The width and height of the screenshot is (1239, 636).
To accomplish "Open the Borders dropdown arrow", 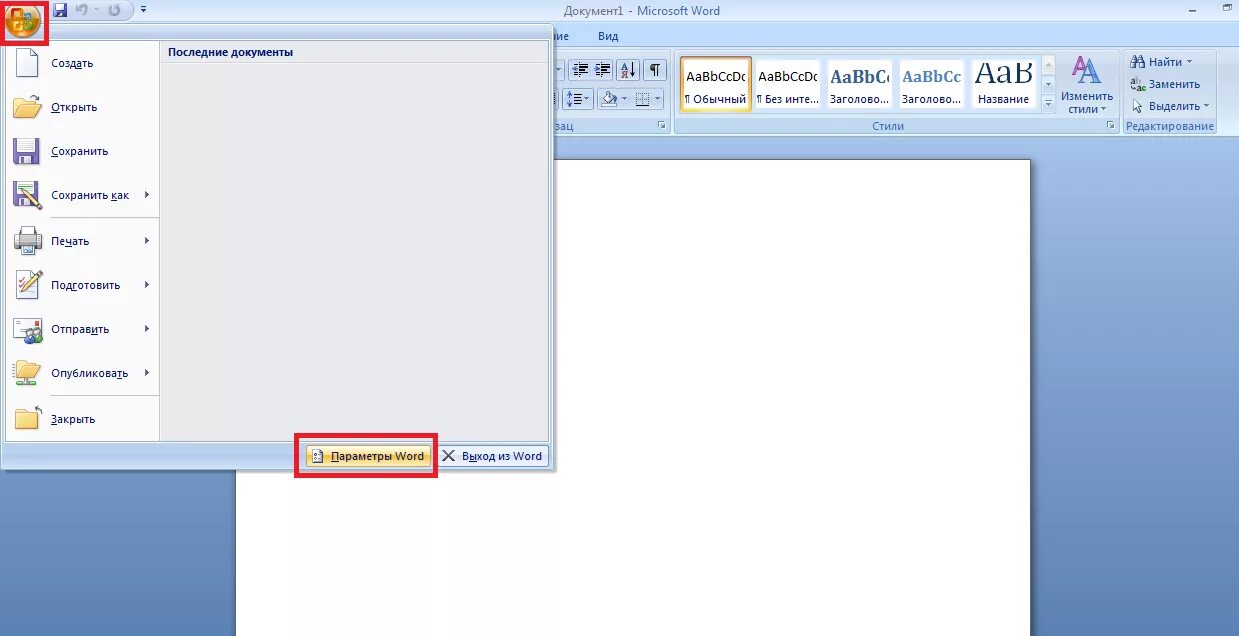I will coord(658,99).
